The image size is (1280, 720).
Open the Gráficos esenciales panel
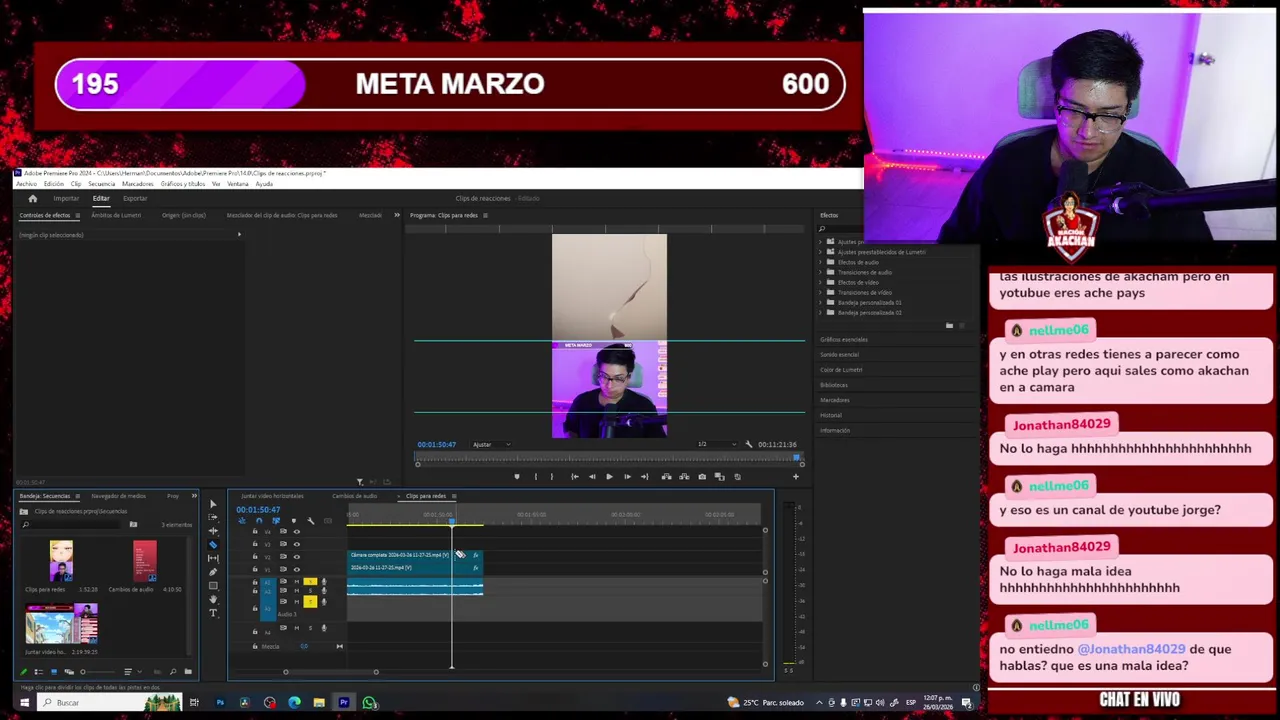point(844,340)
